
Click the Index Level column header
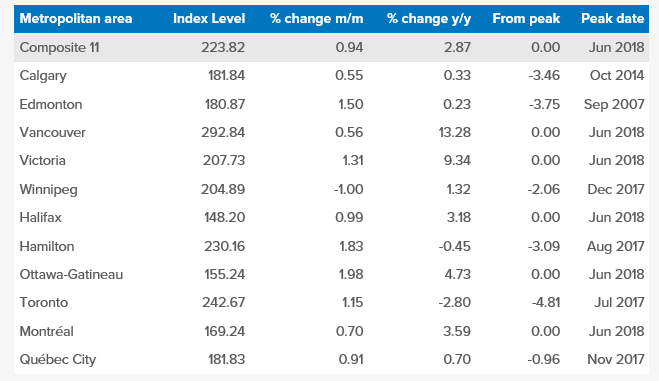(209, 18)
